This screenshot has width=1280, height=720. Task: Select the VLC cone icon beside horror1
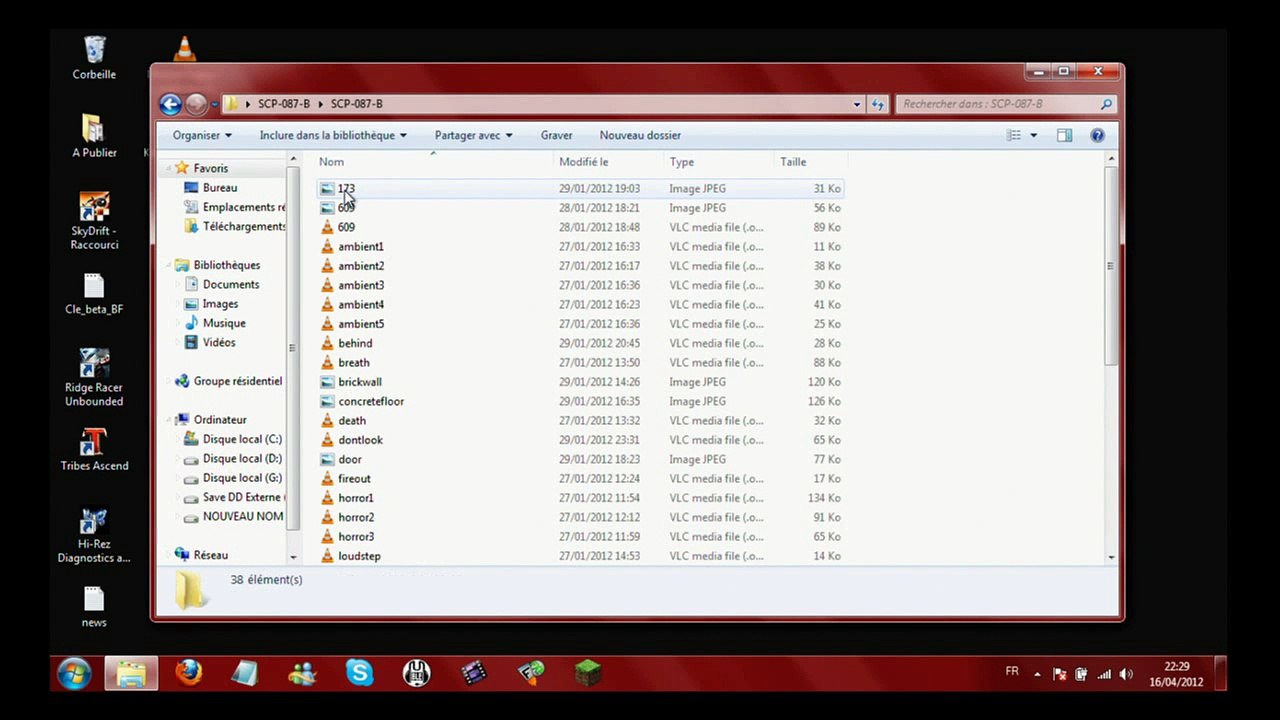click(x=327, y=498)
